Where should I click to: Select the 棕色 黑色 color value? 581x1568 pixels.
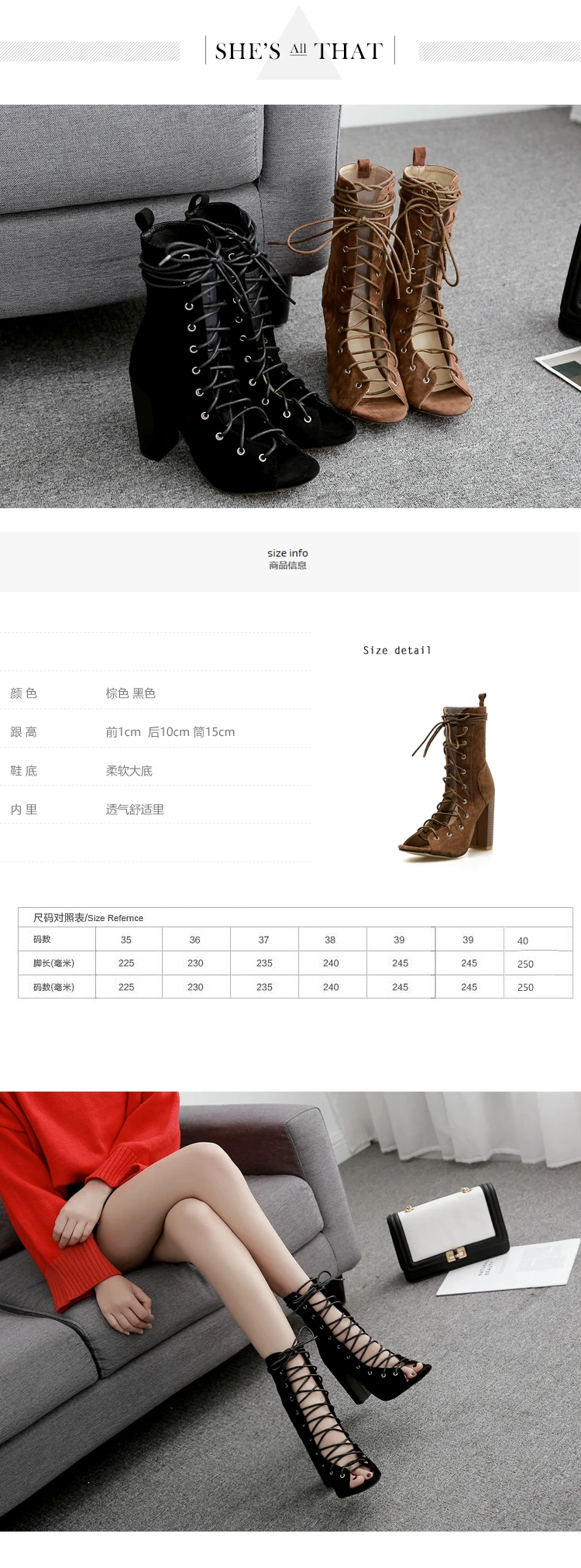click(131, 693)
